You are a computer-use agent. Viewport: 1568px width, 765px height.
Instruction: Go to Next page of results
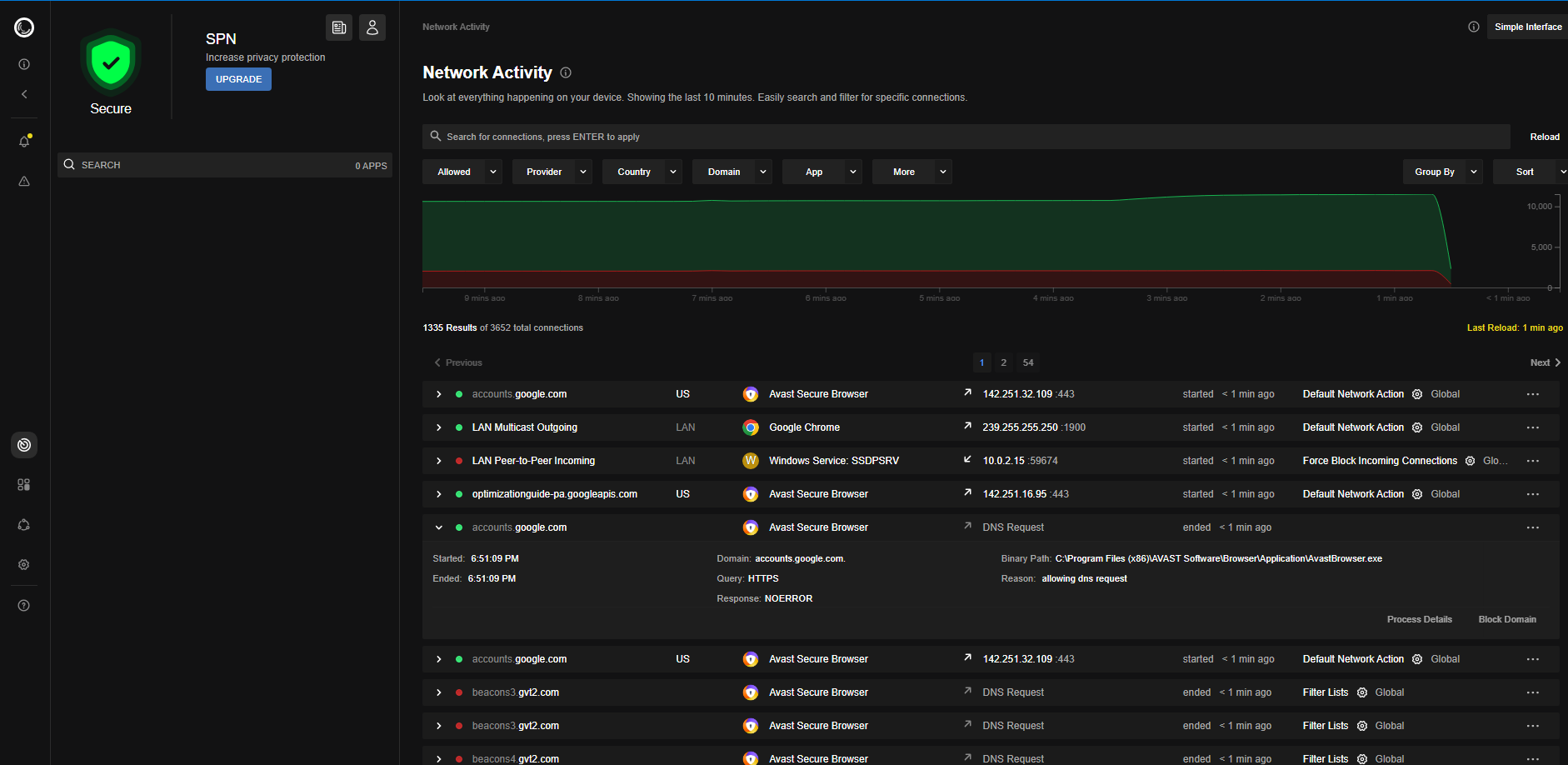coord(1546,362)
